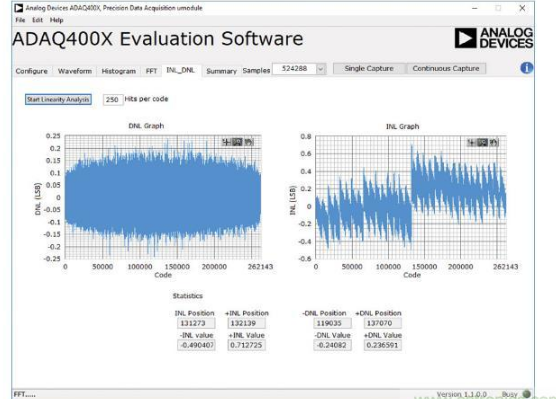The image size is (556, 399).
Task: Click the Start Linearity Analysis button
Action: [x=58, y=99]
